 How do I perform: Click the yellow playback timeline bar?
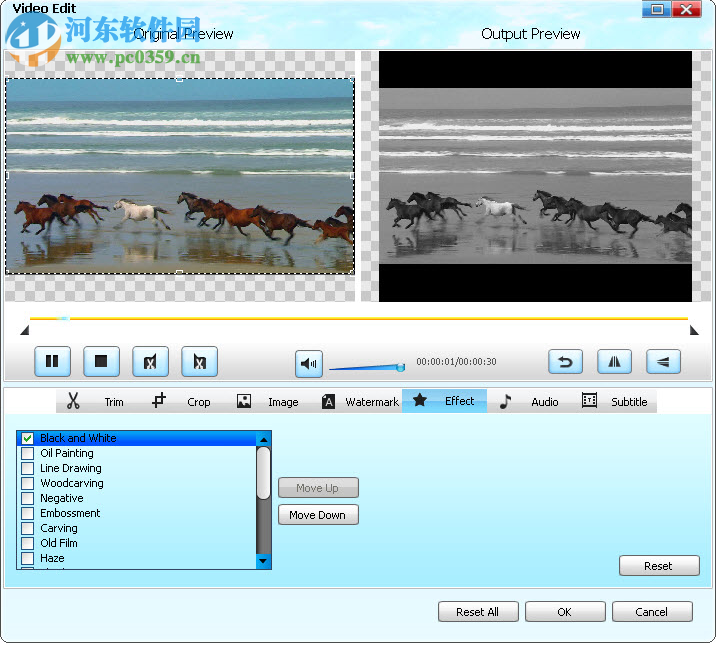(359, 319)
